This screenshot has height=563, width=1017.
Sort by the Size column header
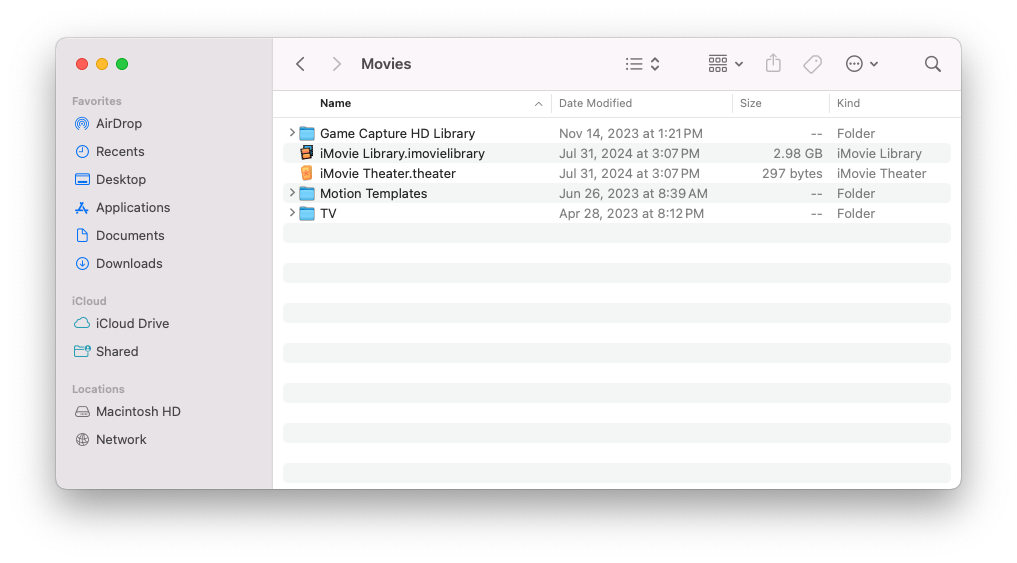click(750, 103)
